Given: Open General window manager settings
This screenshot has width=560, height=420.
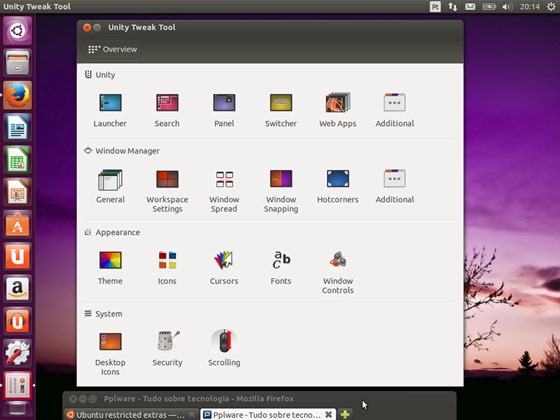Looking at the screenshot, I should pos(110,186).
